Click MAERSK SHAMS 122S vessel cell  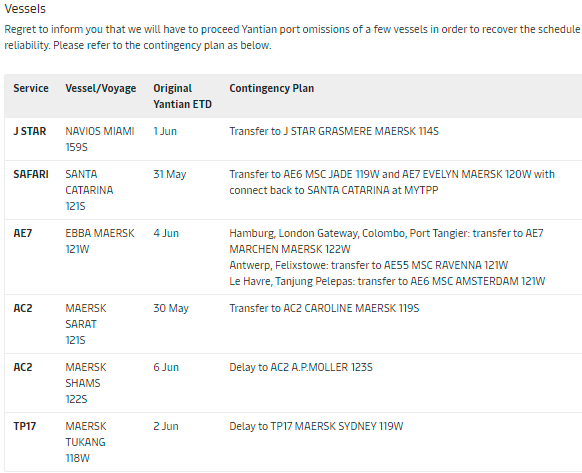(x=86, y=383)
